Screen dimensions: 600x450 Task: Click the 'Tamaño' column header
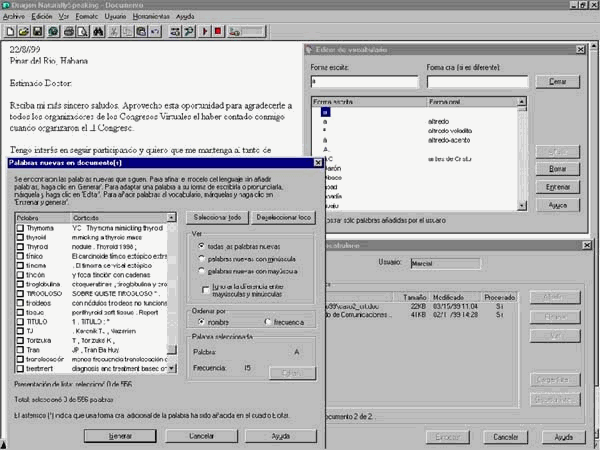[x=412, y=297]
